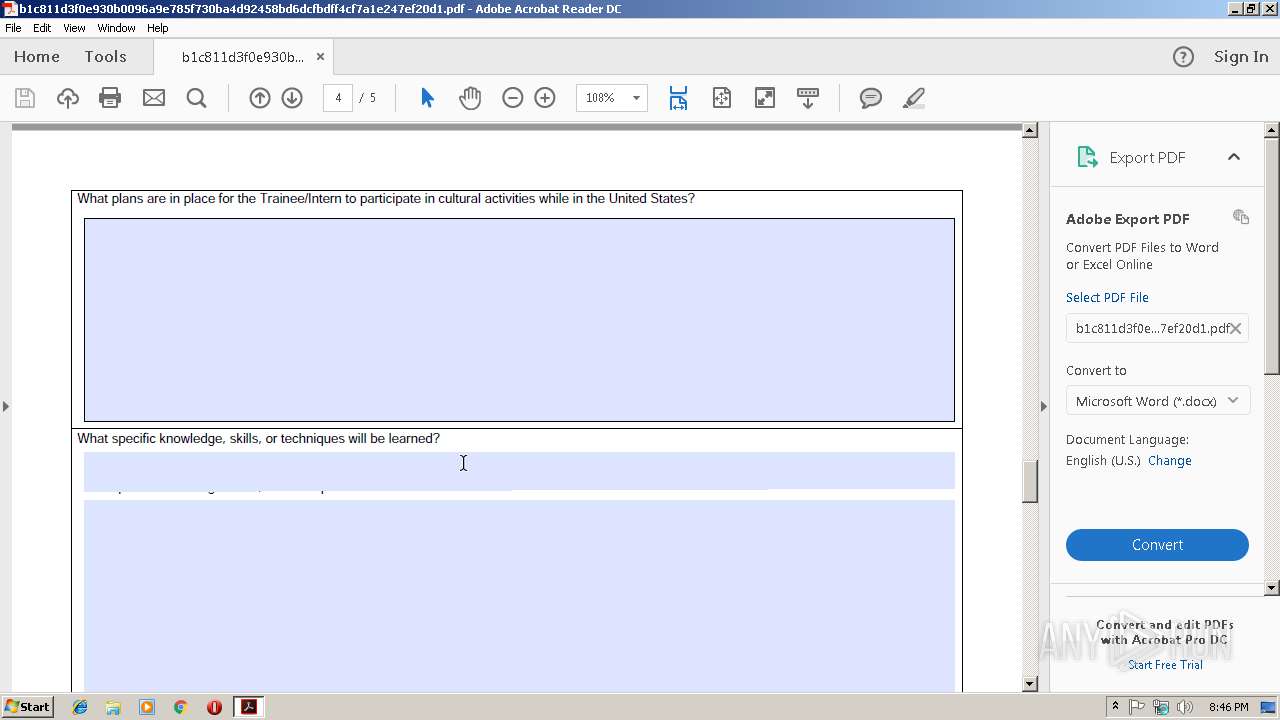1280x720 pixels.
Task: Collapse the Export PDF panel
Action: point(1234,157)
